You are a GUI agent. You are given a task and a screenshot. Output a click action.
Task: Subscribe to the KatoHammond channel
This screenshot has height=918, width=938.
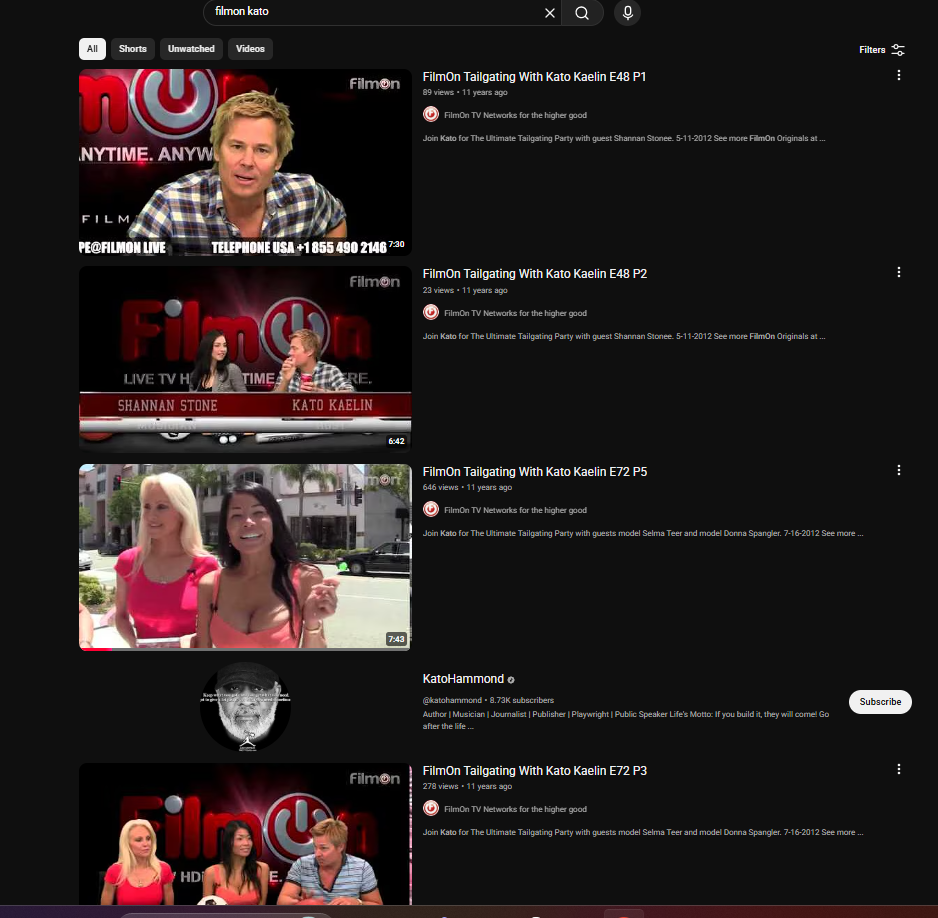pyautogui.click(x=880, y=702)
